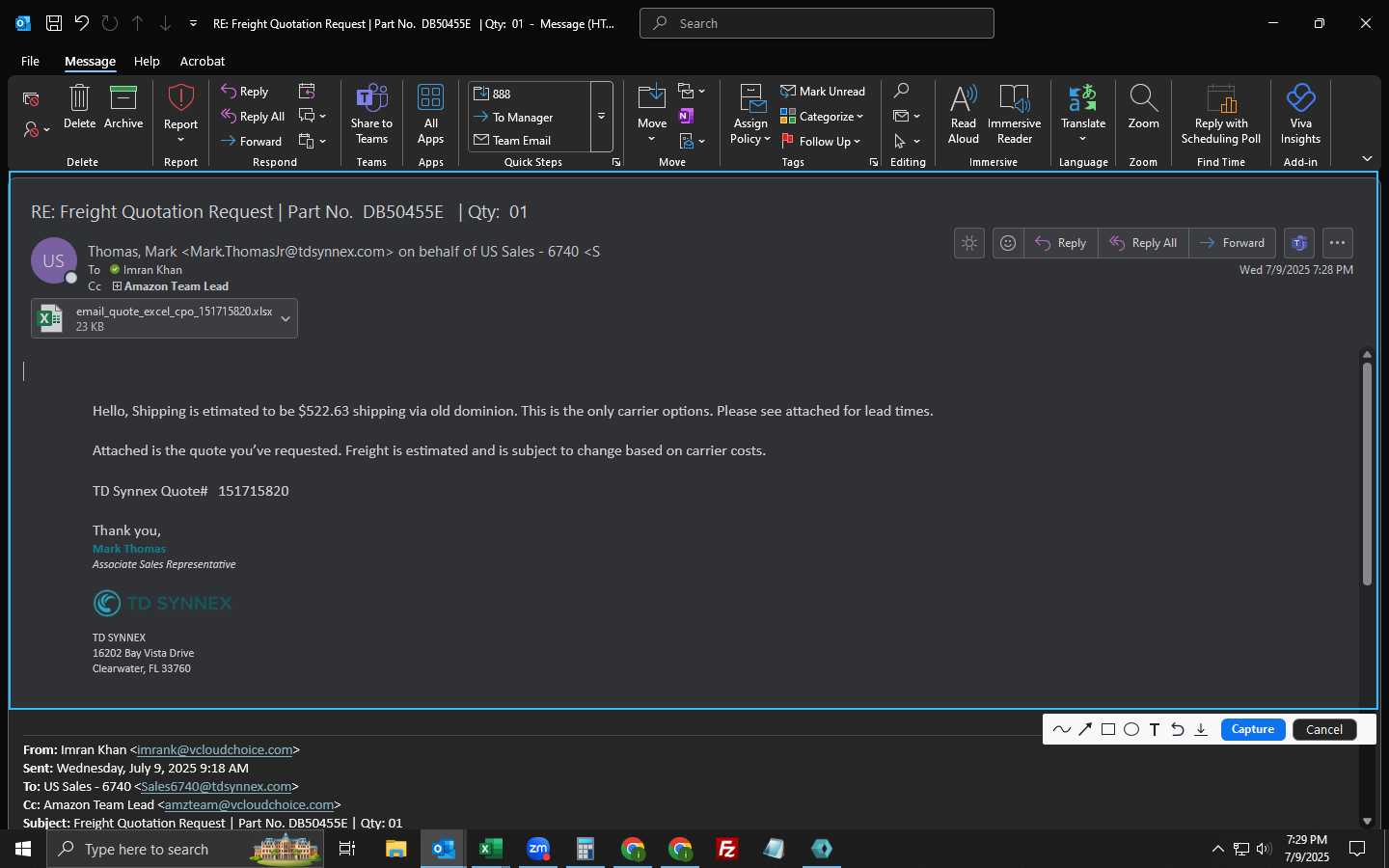This screenshot has width=1389, height=868.
Task: Open the imrank@vcloudchoice.com link
Action: pos(215,749)
